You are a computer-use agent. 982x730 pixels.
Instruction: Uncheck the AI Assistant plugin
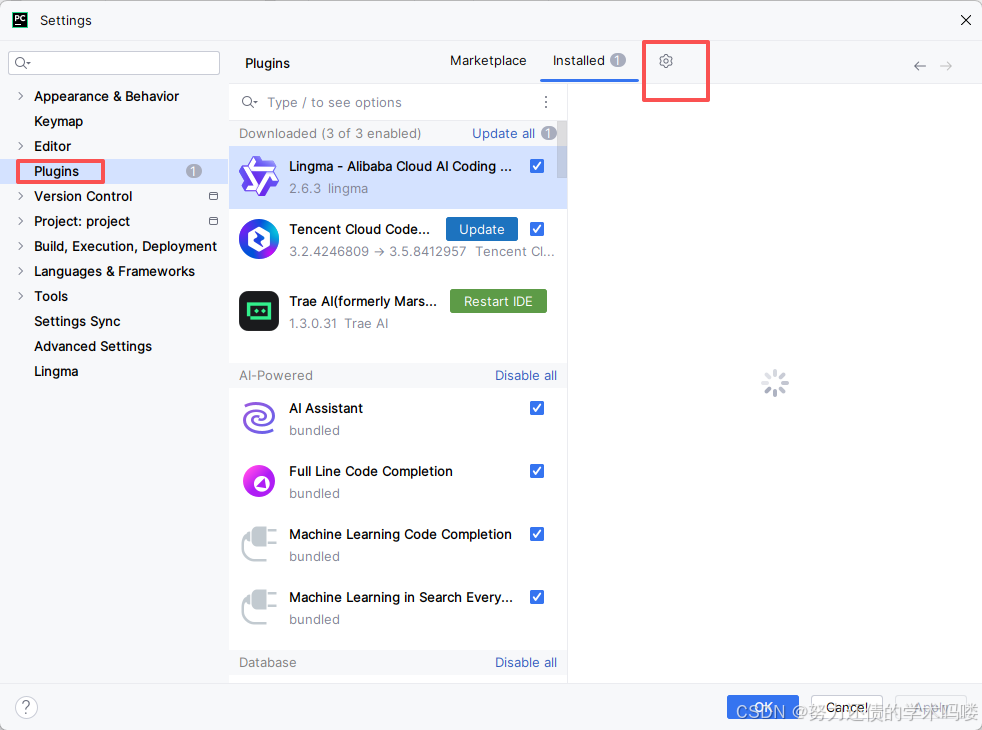[x=537, y=408]
